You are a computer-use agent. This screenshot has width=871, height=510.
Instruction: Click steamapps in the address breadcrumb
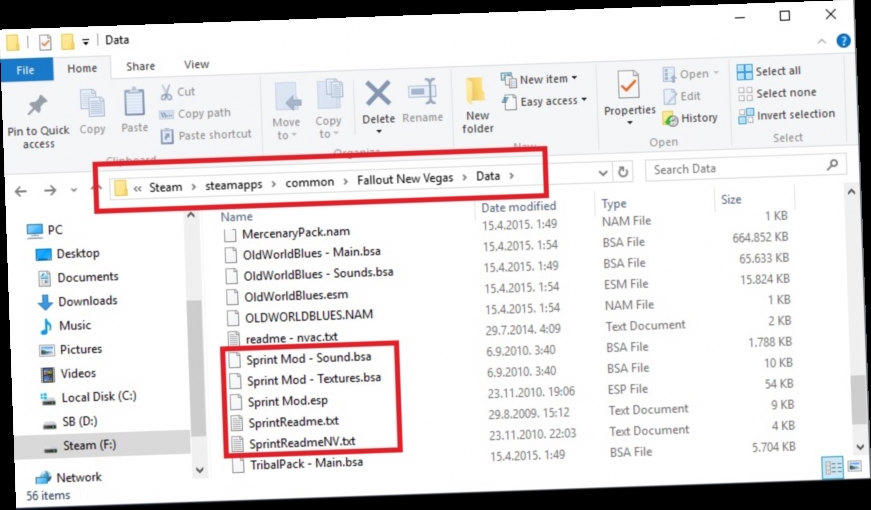(x=234, y=184)
